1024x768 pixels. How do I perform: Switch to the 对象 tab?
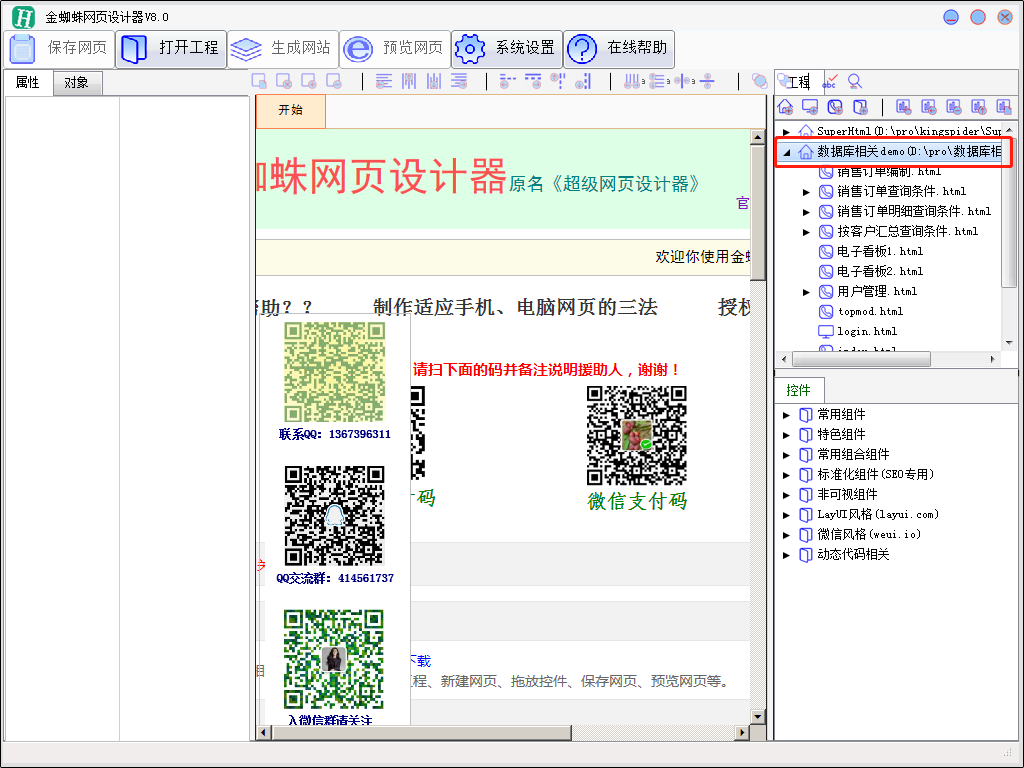(77, 83)
